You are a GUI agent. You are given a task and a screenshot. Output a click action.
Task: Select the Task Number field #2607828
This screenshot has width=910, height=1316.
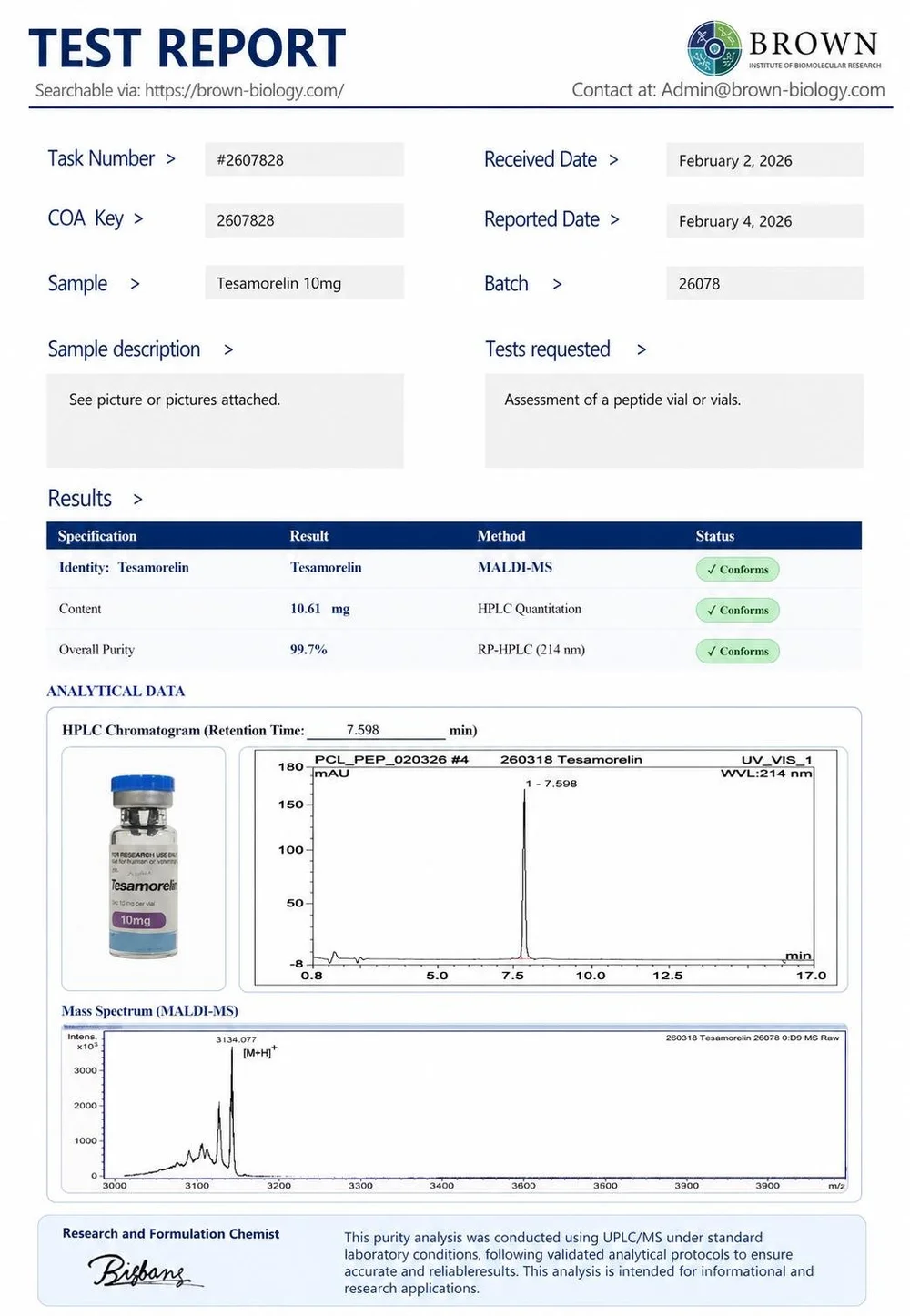point(304,159)
